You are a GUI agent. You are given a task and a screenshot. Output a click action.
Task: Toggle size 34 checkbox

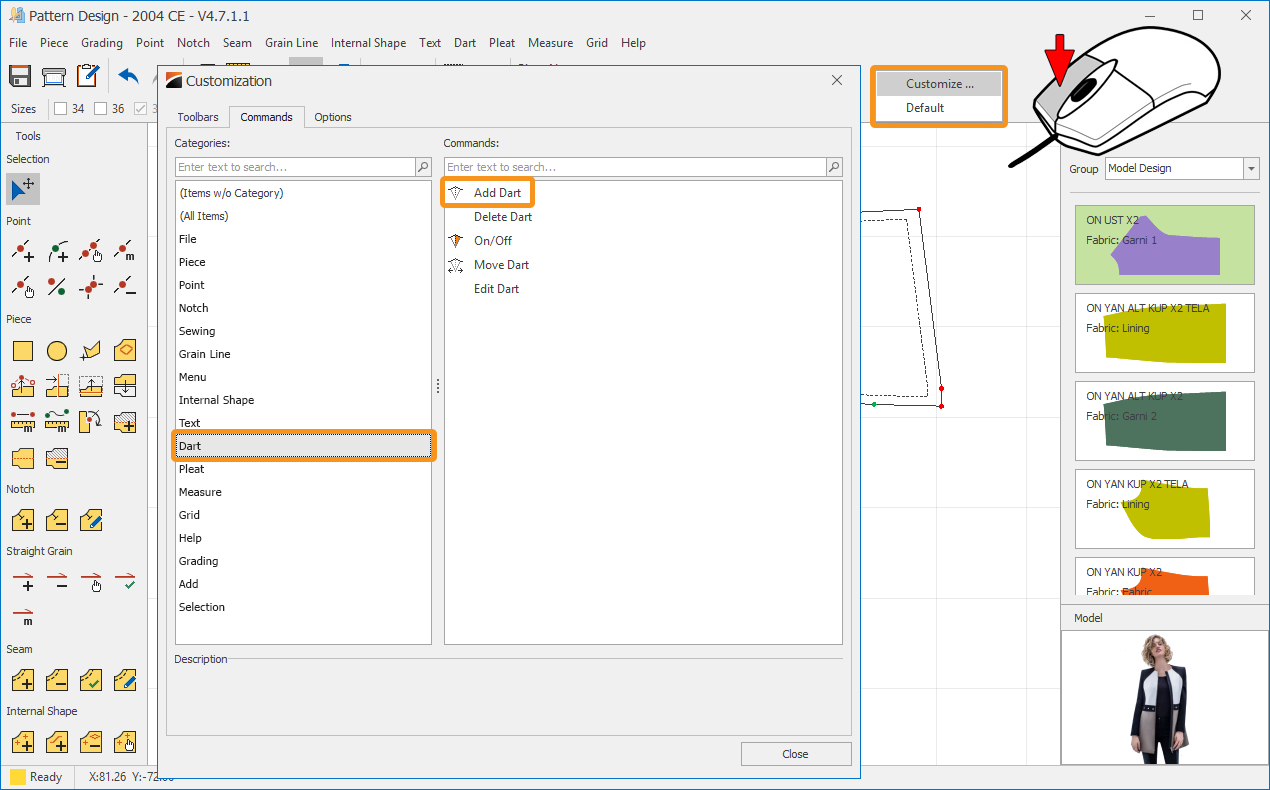point(60,109)
